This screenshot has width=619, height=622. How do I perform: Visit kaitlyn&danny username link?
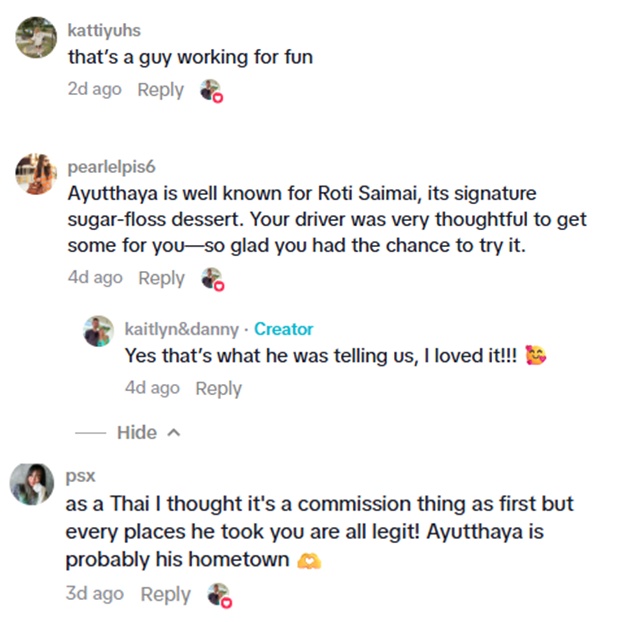tap(181, 329)
